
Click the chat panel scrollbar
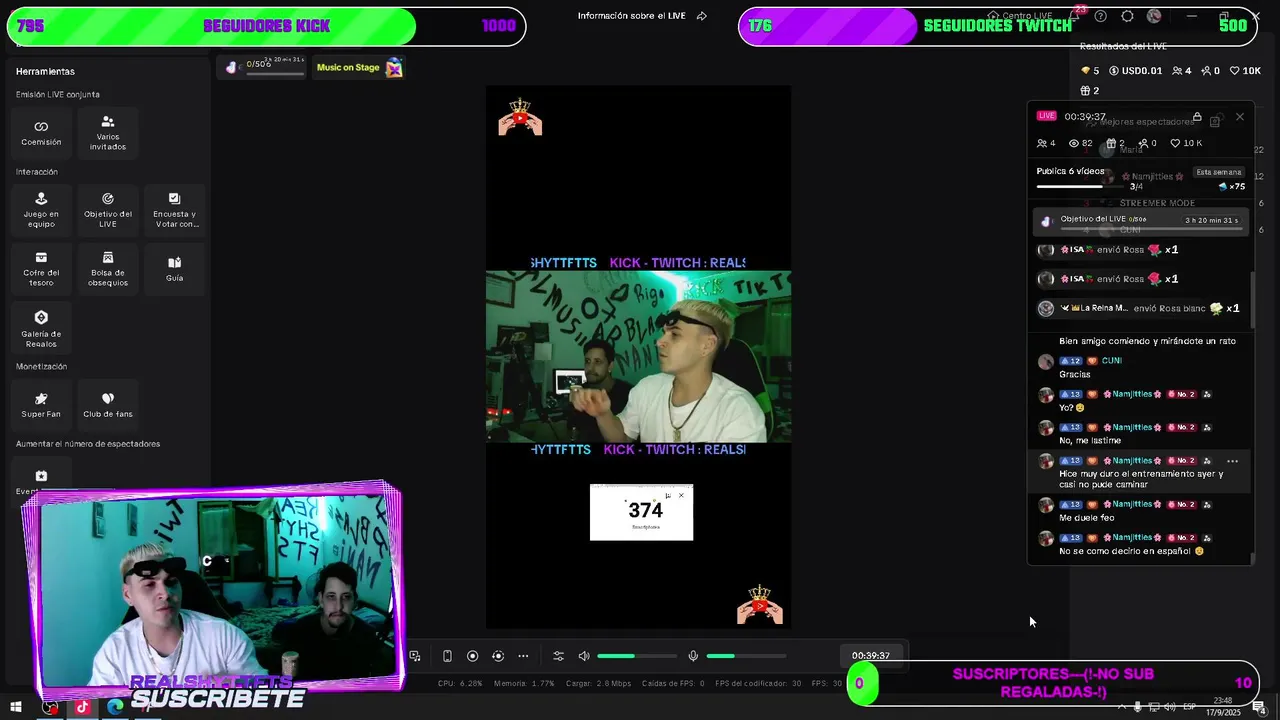(x=1252, y=300)
